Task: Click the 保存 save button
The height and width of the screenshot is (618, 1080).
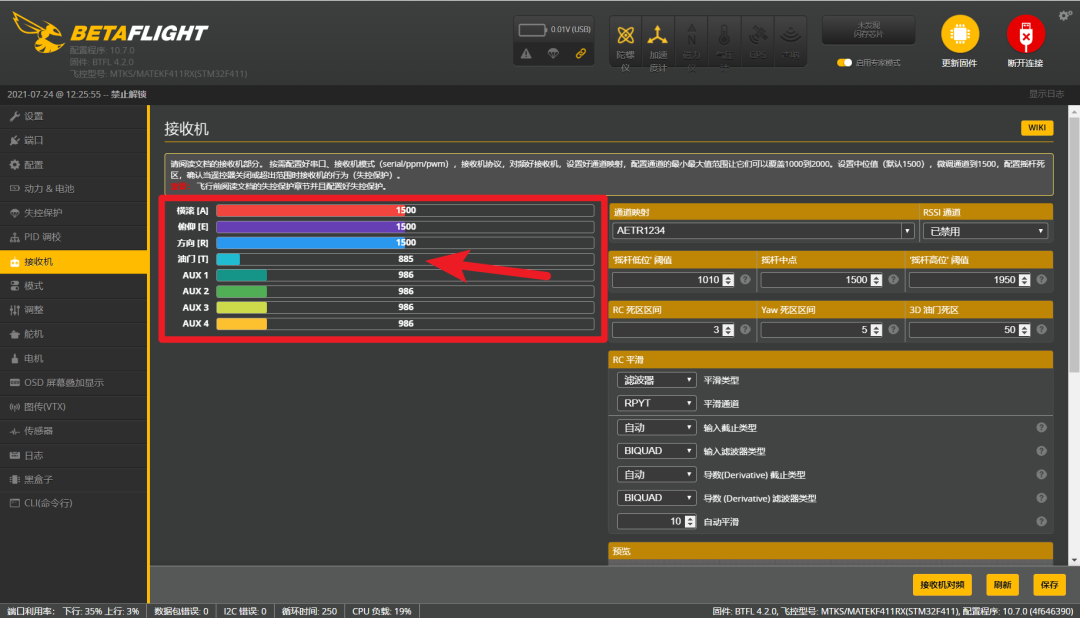Action: pos(1049,585)
